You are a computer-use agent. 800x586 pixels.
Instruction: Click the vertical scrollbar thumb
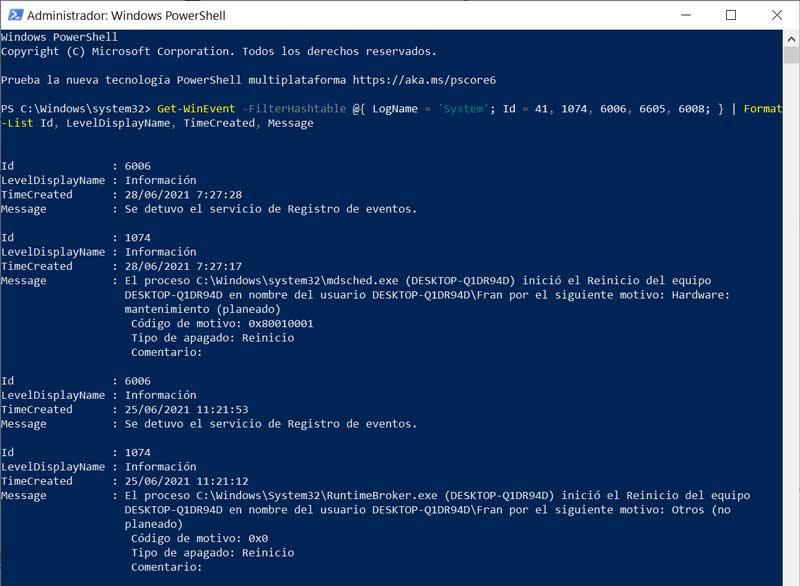coord(791,55)
